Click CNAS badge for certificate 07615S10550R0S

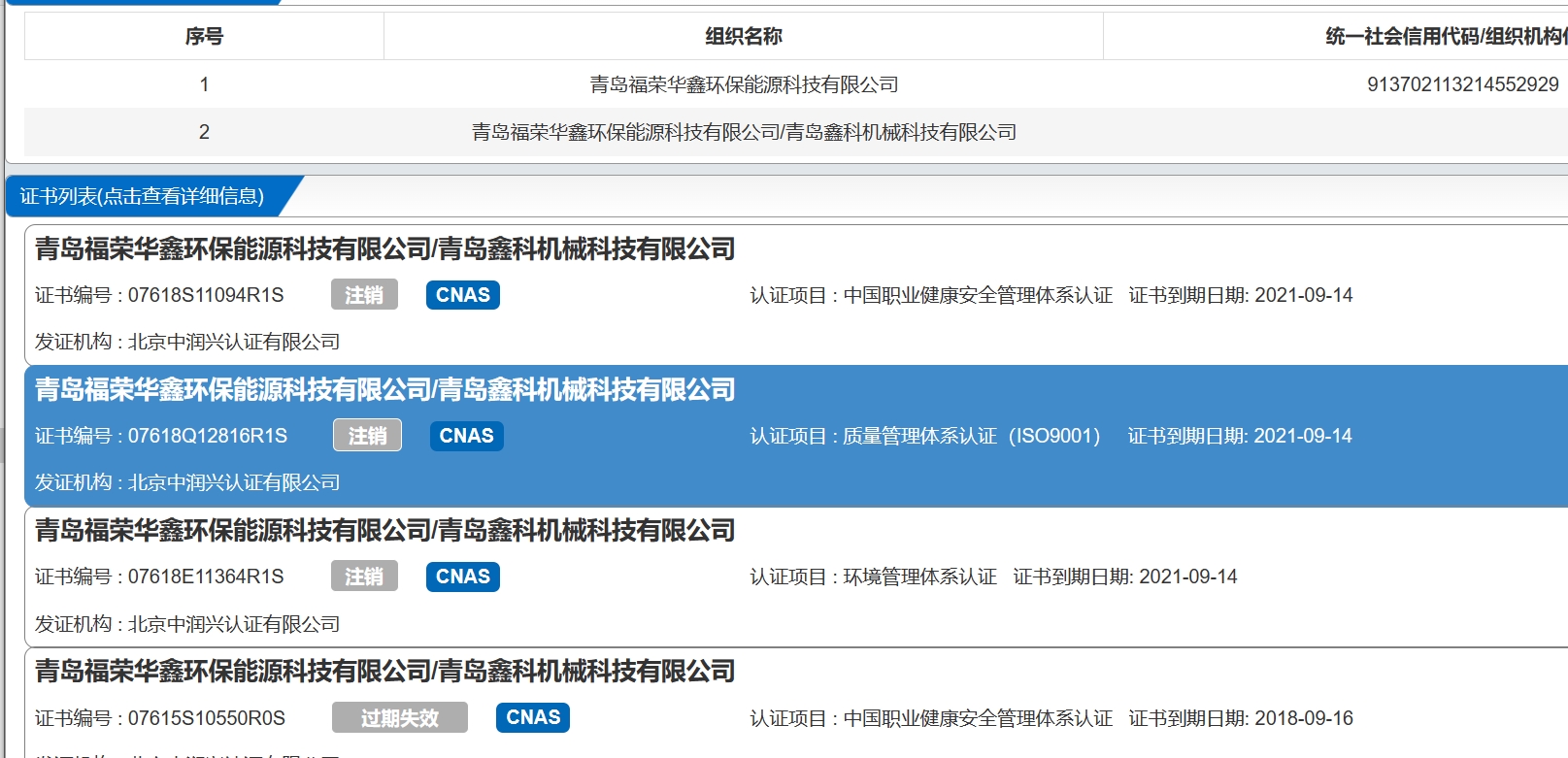(x=533, y=717)
